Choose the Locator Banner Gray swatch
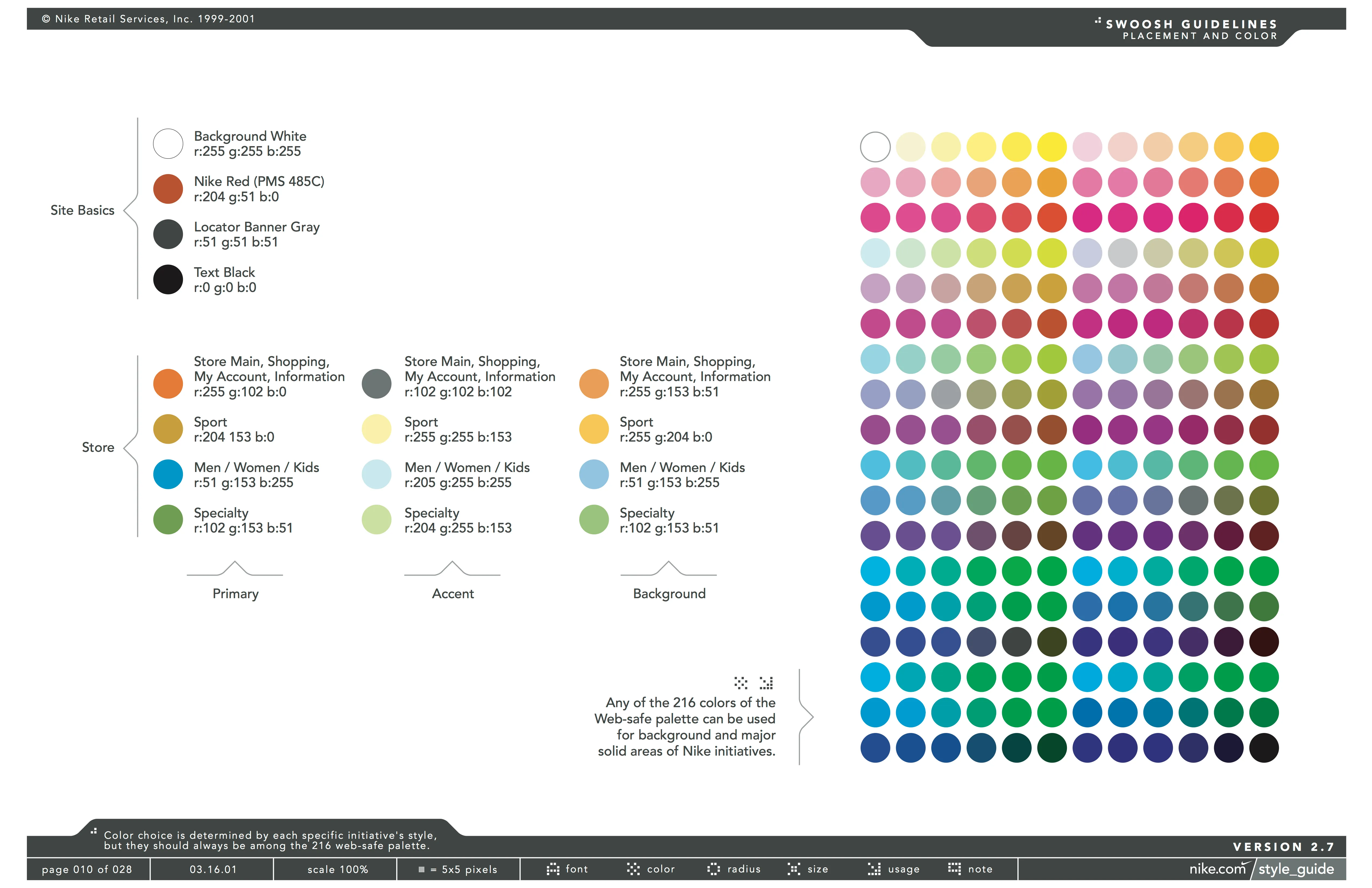Image resolution: width=1372 pixels, height=888 pixels. (x=168, y=234)
